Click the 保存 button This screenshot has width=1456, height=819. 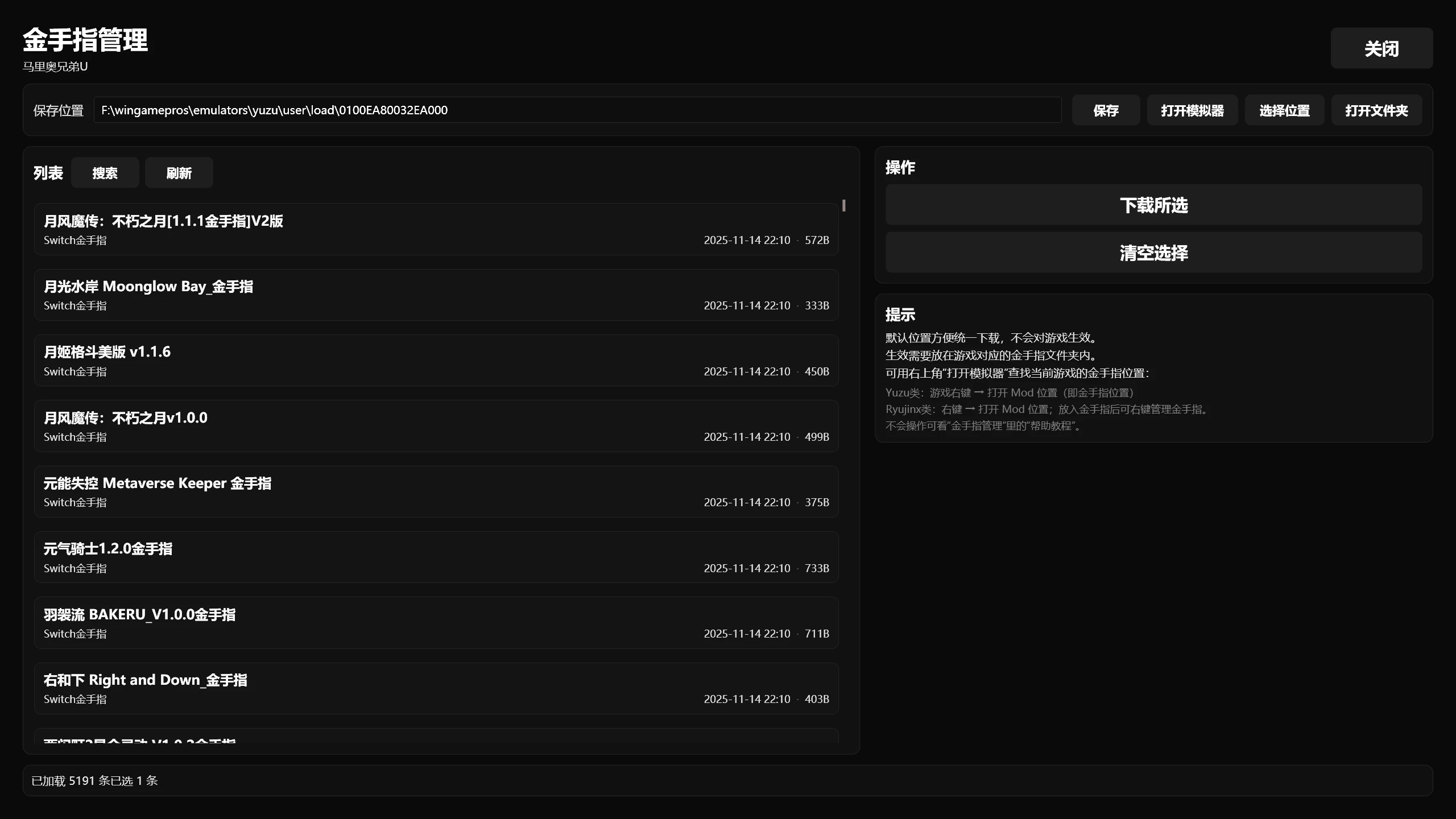click(1105, 110)
